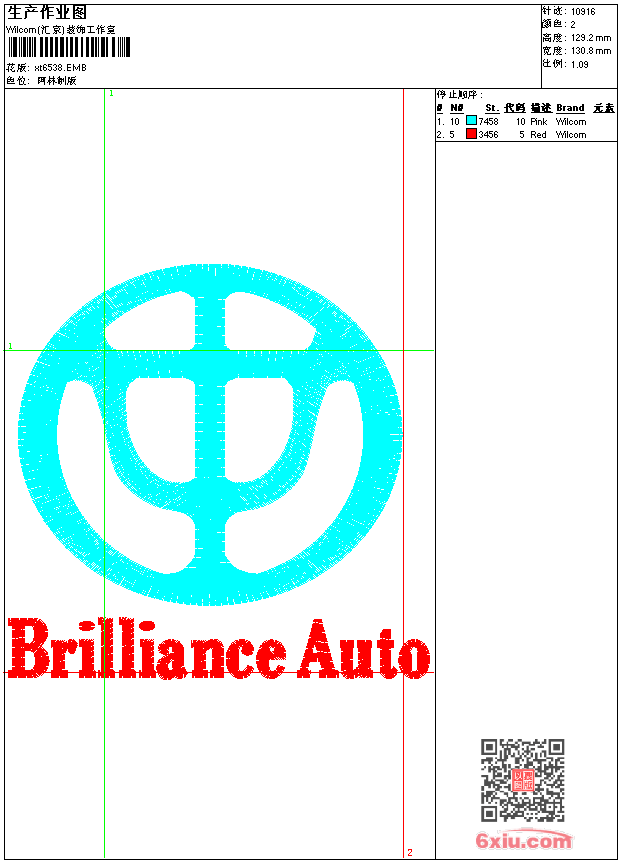
Task: Select the Pink Wilcom thread row
Action: (525, 121)
